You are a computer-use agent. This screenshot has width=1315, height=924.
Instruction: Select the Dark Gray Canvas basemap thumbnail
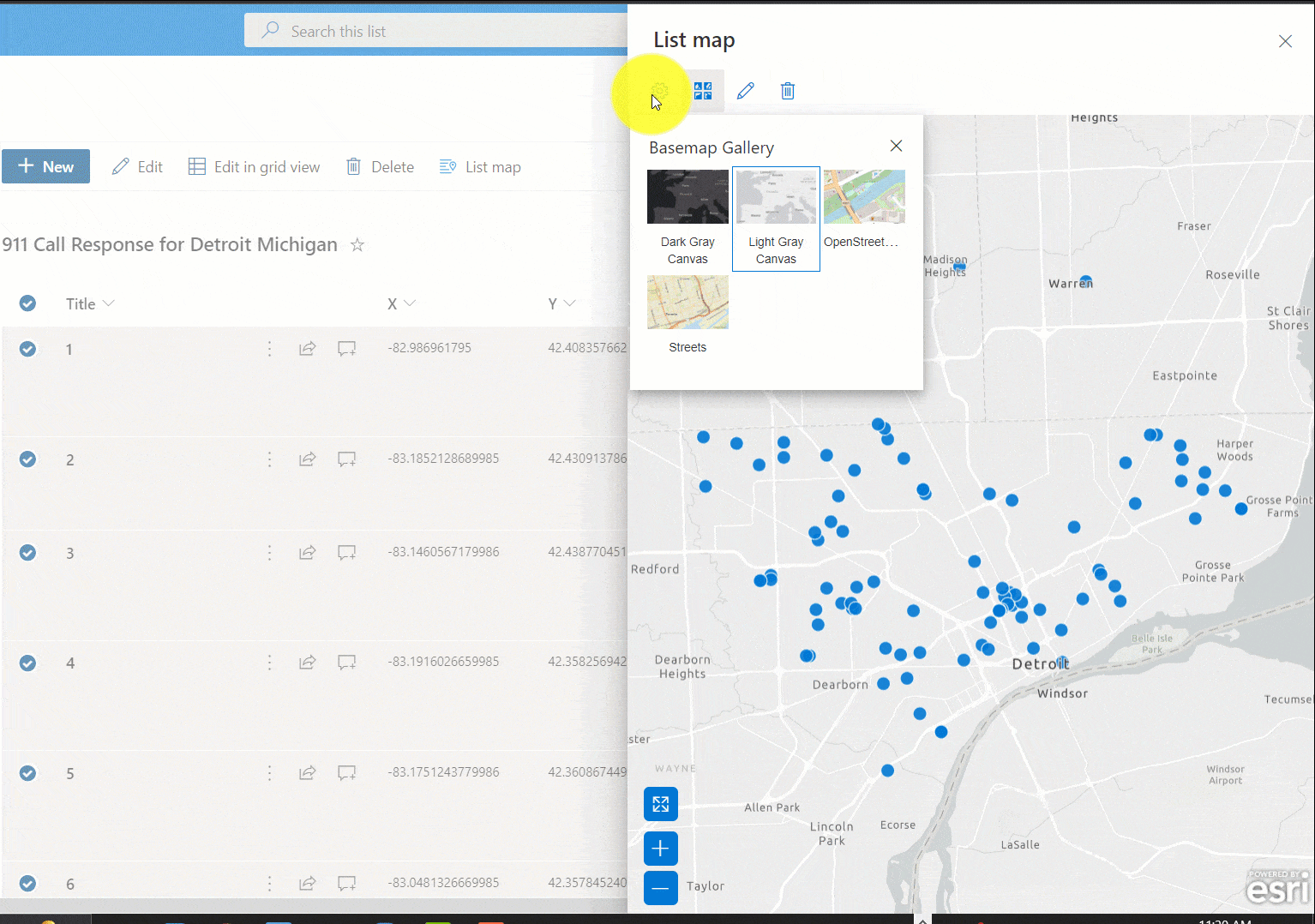688,196
